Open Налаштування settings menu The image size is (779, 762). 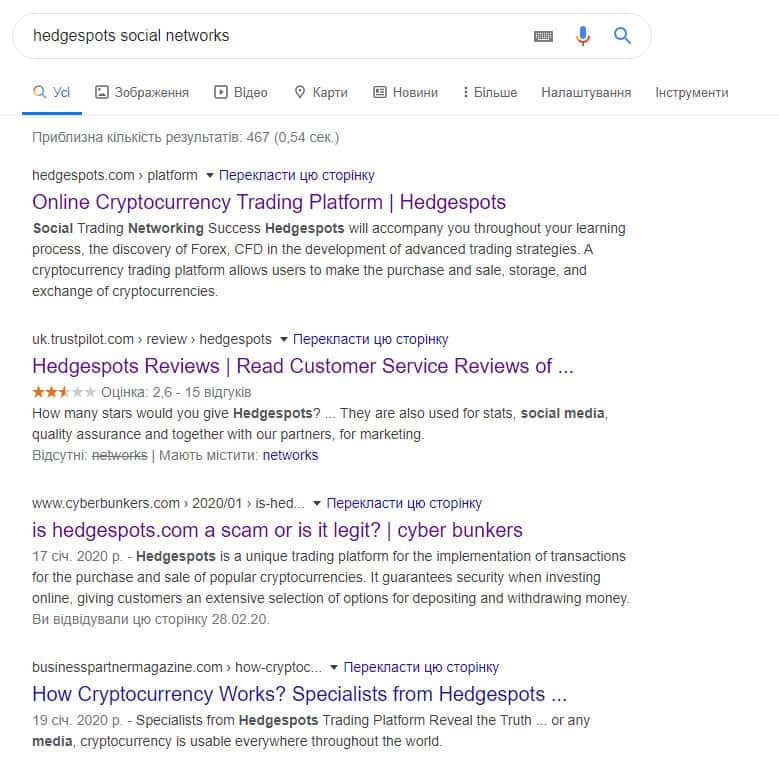point(586,92)
